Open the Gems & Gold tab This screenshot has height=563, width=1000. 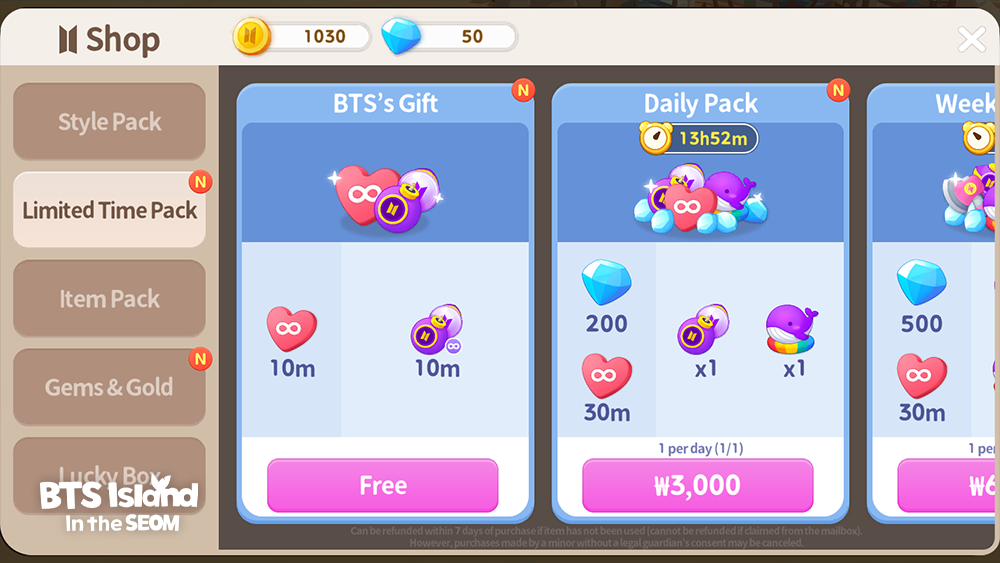pyautogui.click(x=109, y=387)
